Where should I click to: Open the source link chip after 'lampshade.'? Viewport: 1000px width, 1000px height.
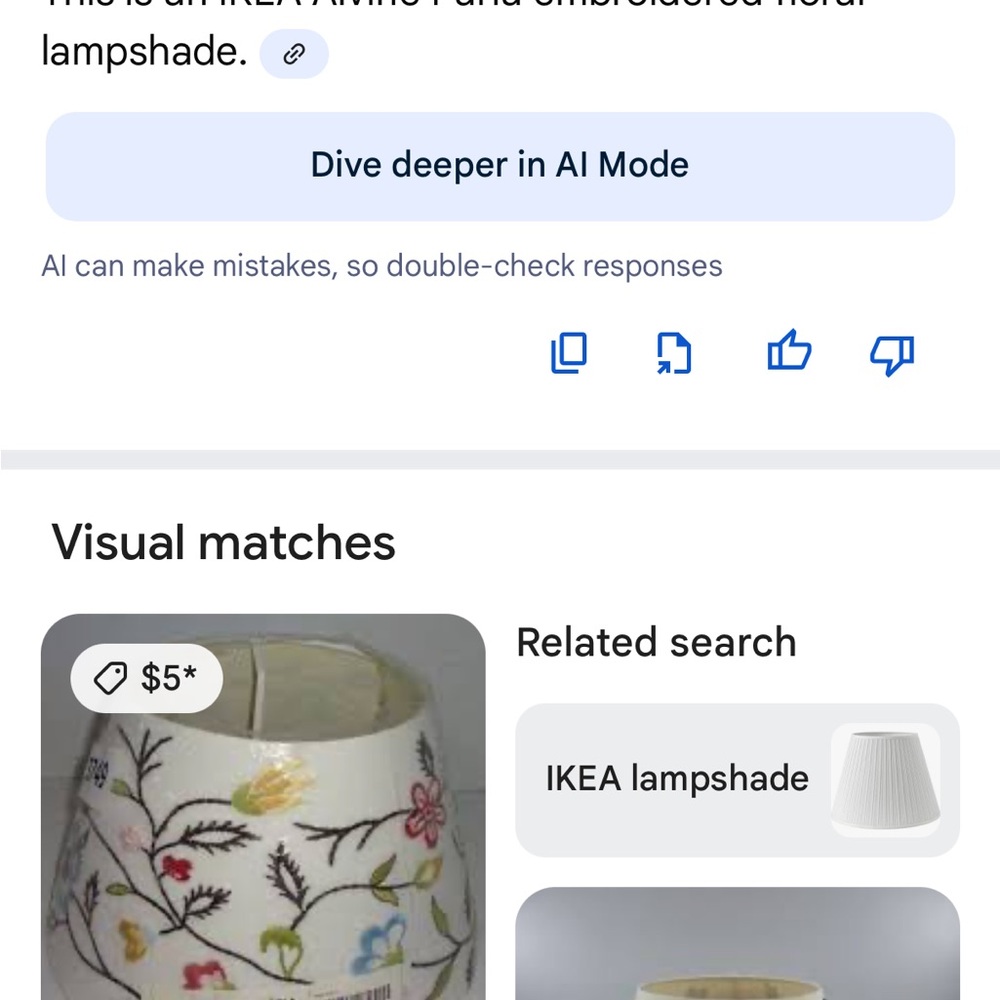click(x=294, y=54)
